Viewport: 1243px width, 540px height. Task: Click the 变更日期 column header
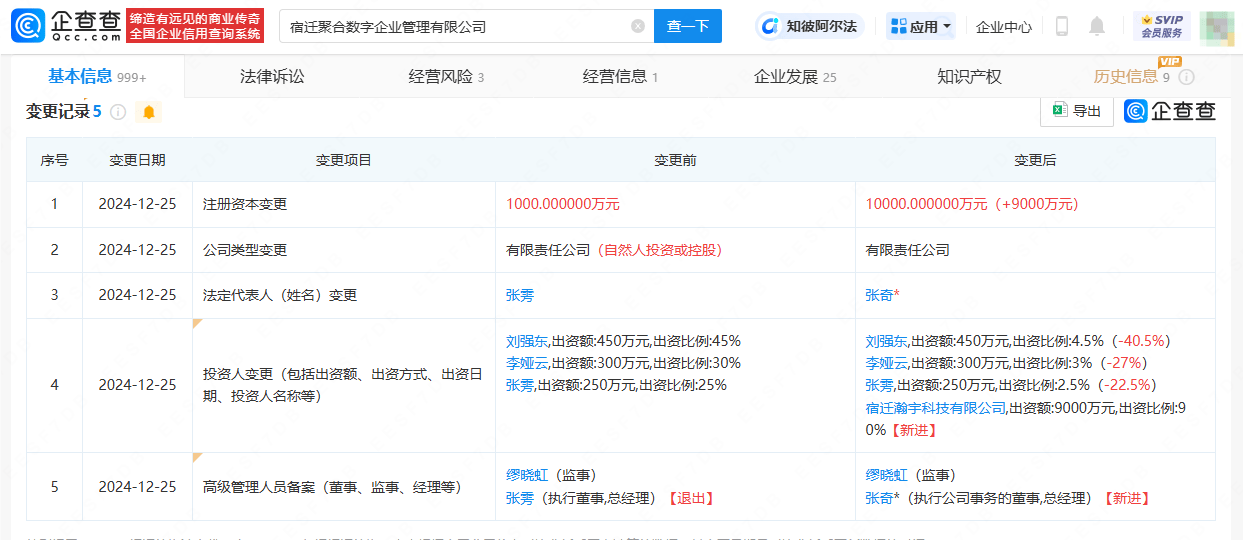click(x=137, y=160)
